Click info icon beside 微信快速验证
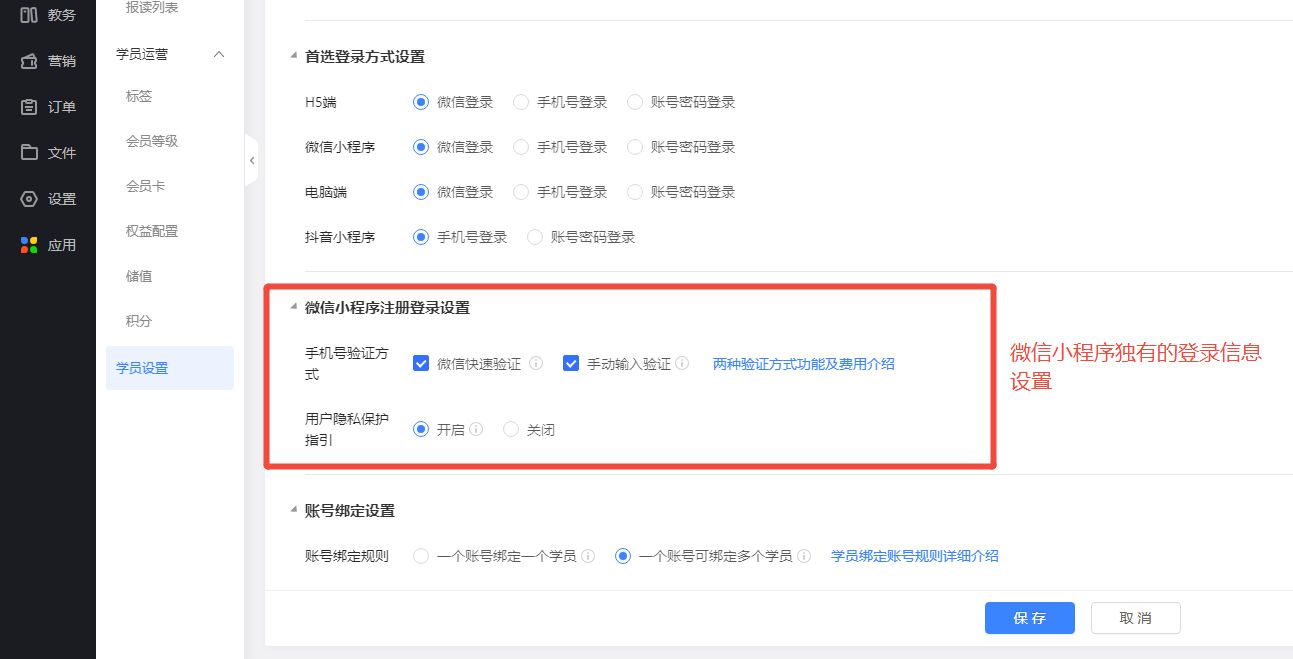The width and height of the screenshot is (1293, 659). (536, 364)
